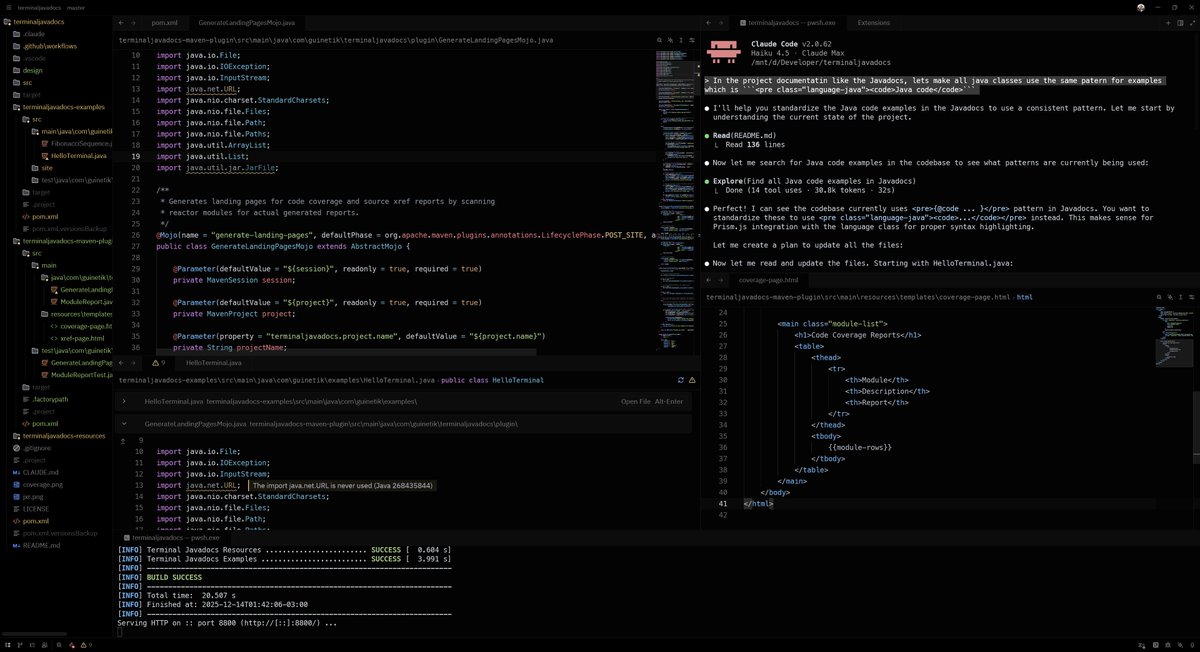Screen dimensions: 1200x652
Task: Open the application hamburger menu
Action: 9,7
